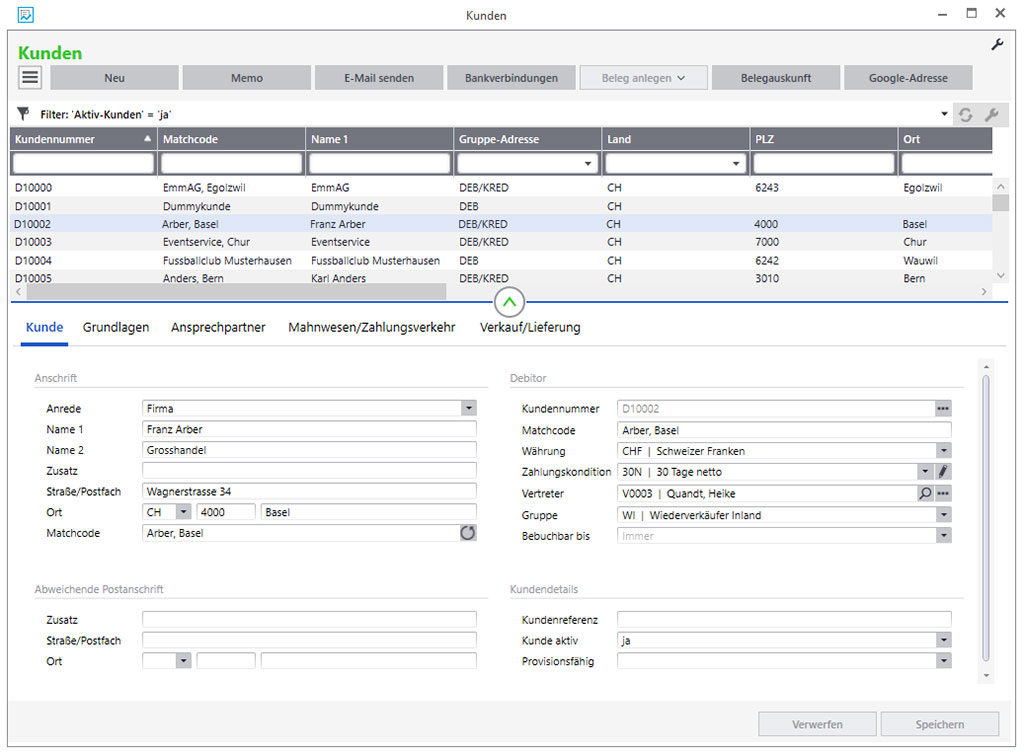Search Vertreter with the magnifier icon
The height and width of the screenshot is (755, 1024).
point(925,494)
